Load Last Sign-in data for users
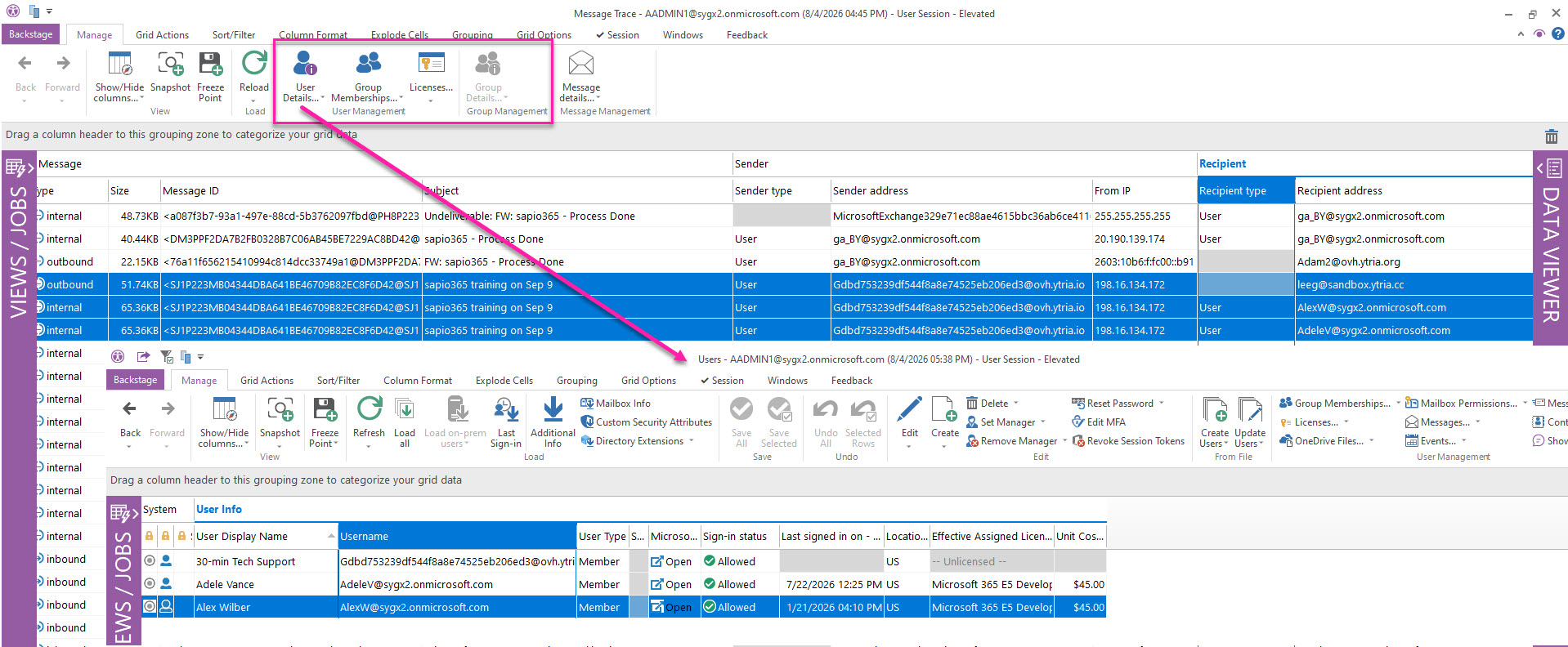1568x647 pixels. (506, 422)
